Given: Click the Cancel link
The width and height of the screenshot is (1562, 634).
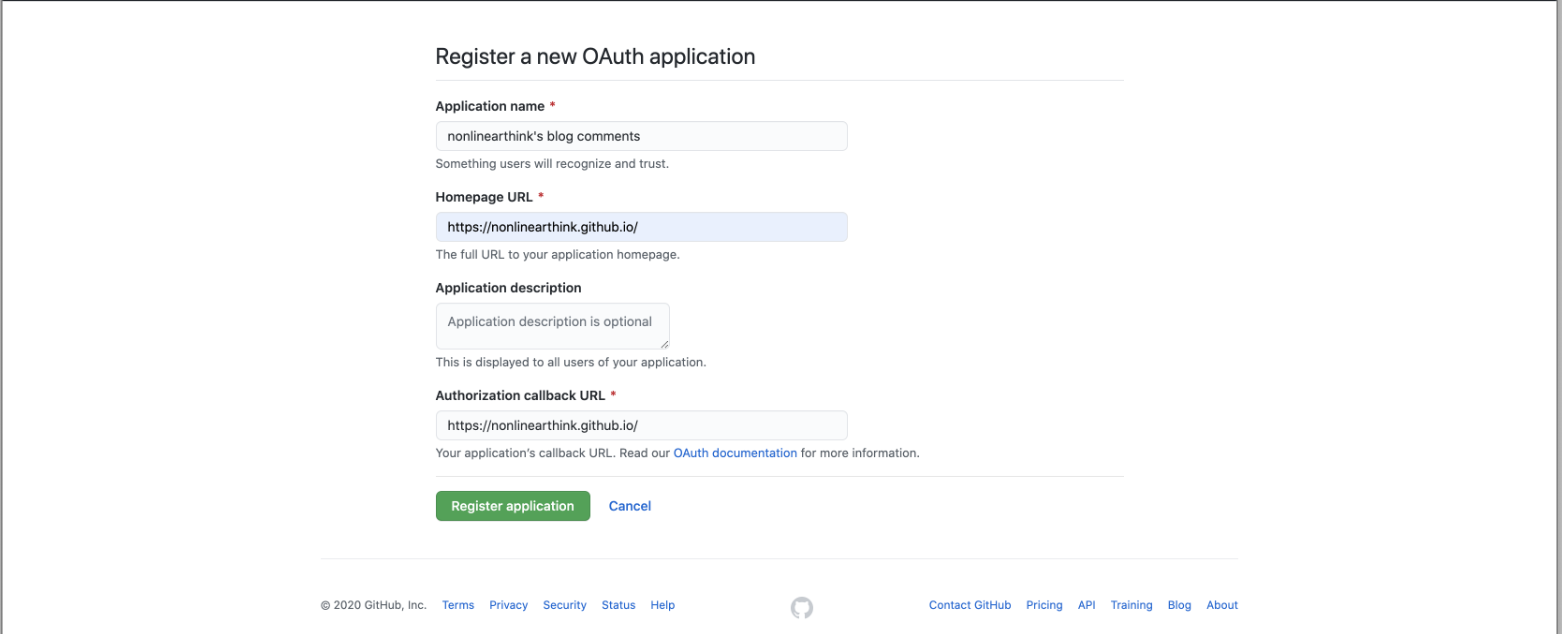Looking at the screenshot, I should (x=630, y=506).
